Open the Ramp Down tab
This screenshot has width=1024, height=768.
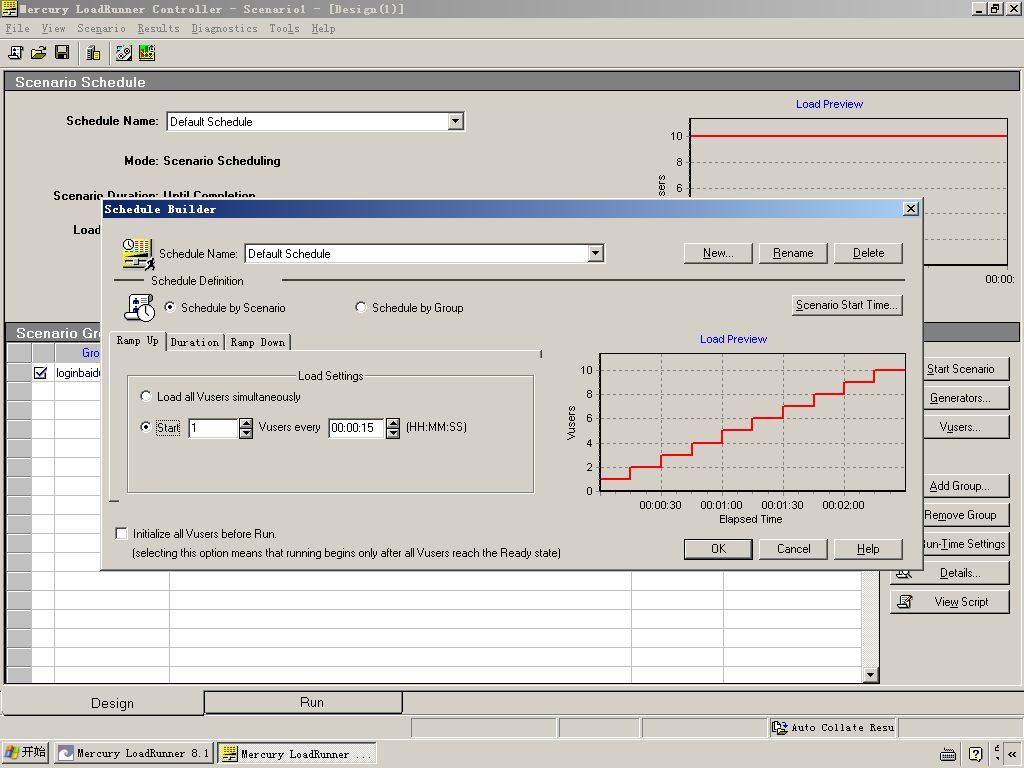point(257,342)
